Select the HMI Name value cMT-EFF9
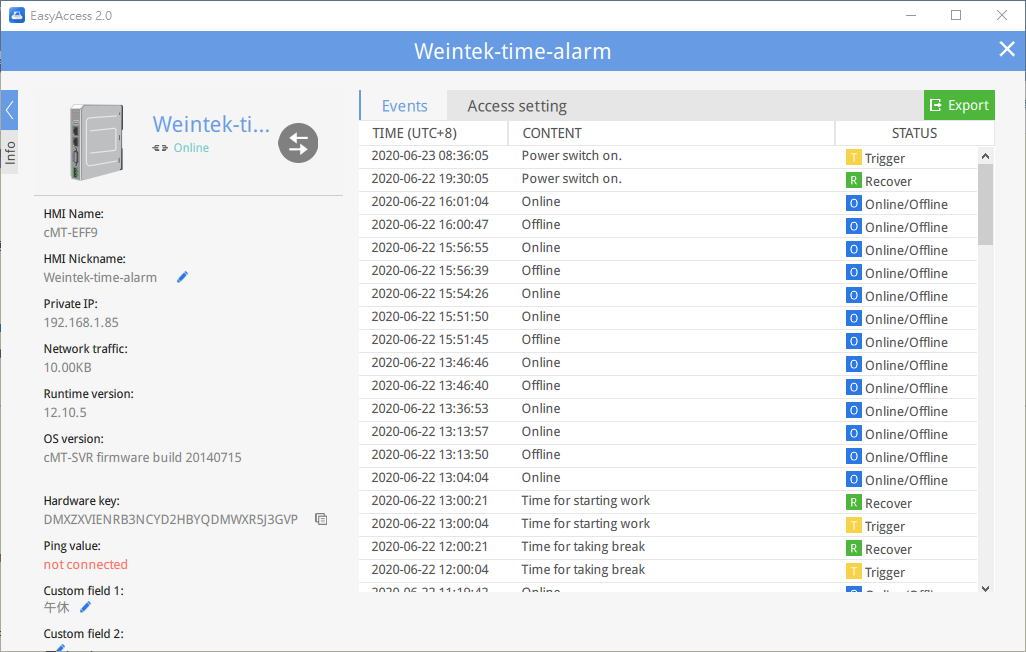This screenshot has height=652, width=1026. 71,232
